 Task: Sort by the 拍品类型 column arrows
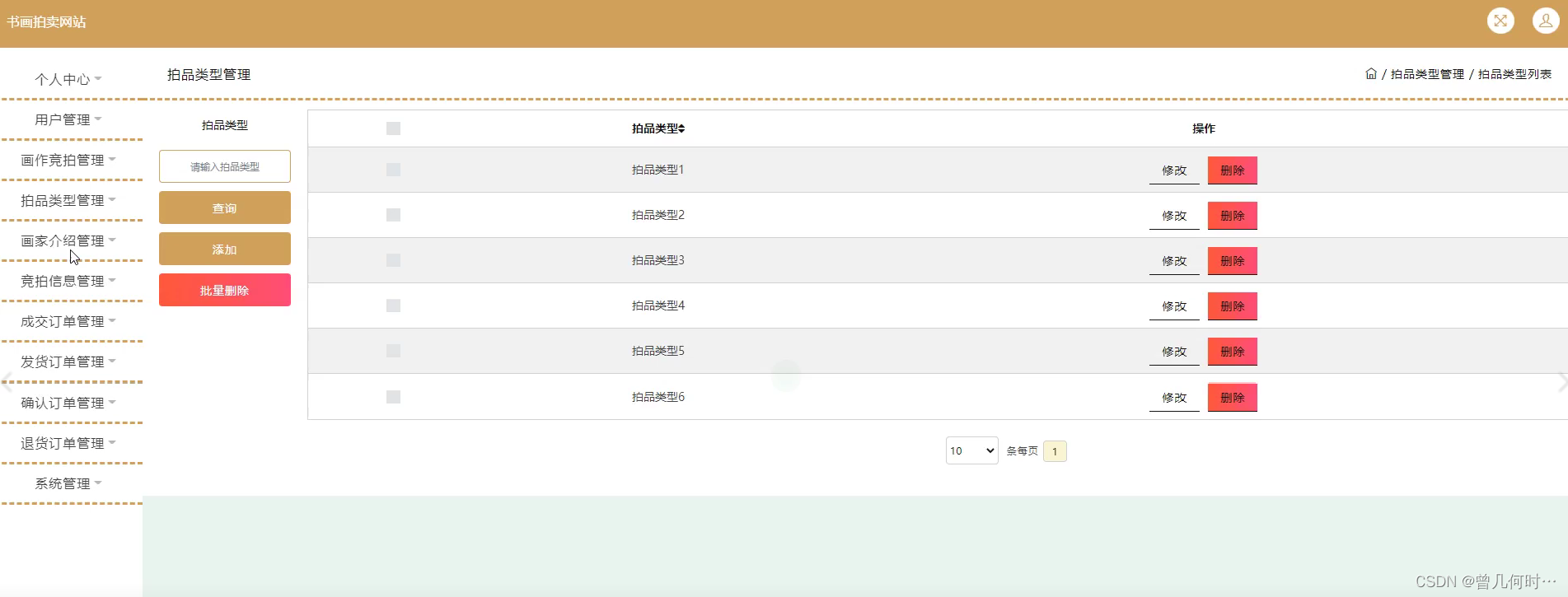681,128
